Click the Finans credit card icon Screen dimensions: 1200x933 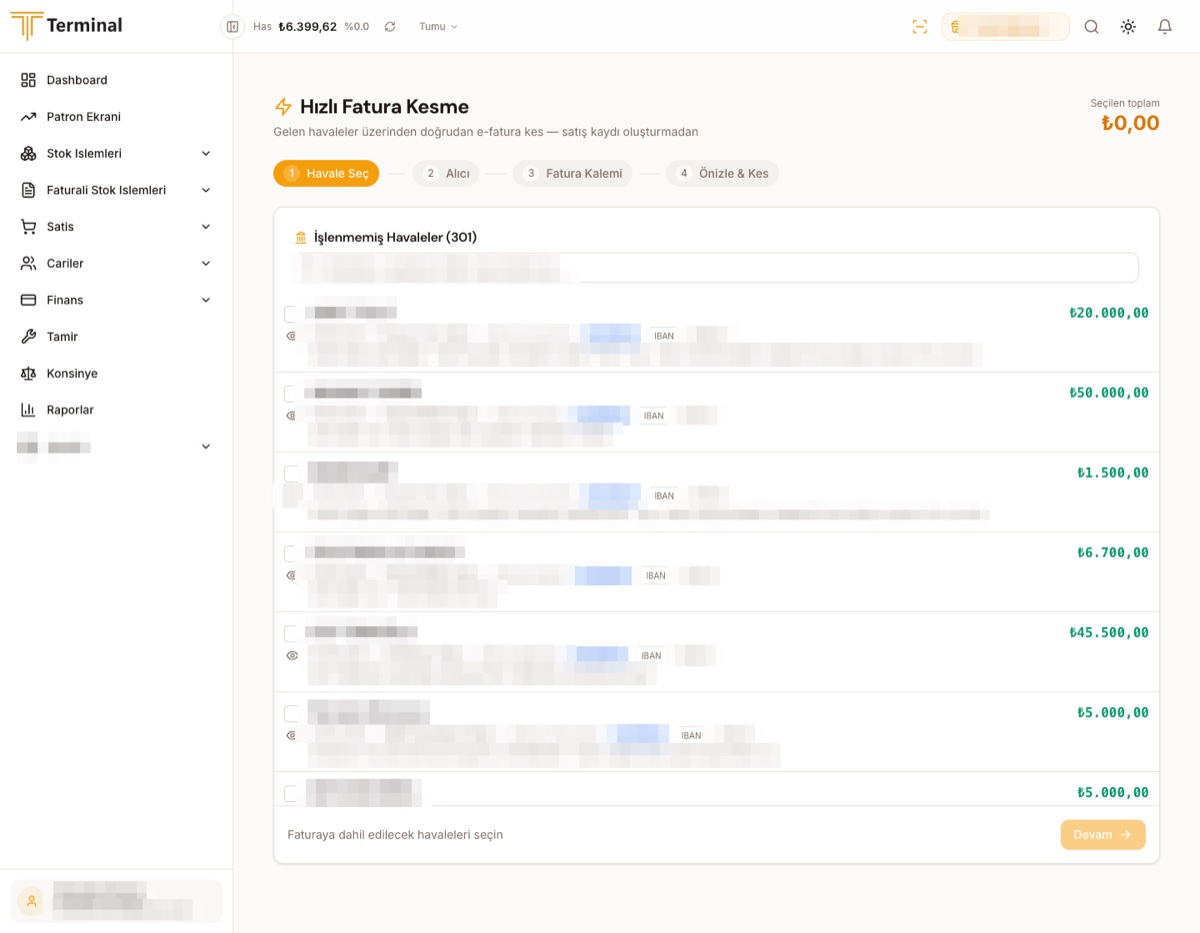(28, 300)
